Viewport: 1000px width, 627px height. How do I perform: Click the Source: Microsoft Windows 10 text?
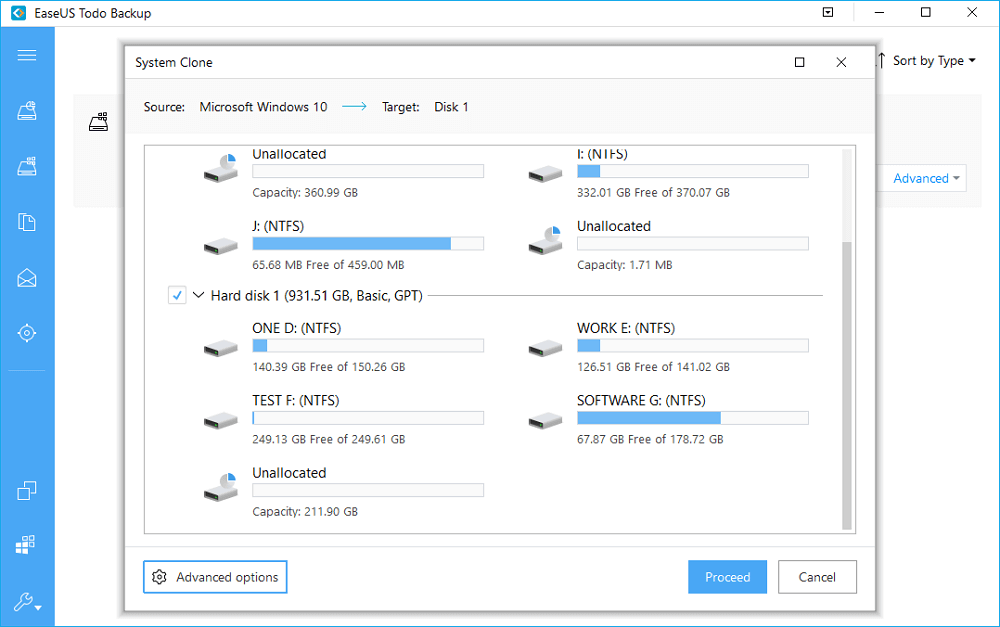click(x=235, y=107)
